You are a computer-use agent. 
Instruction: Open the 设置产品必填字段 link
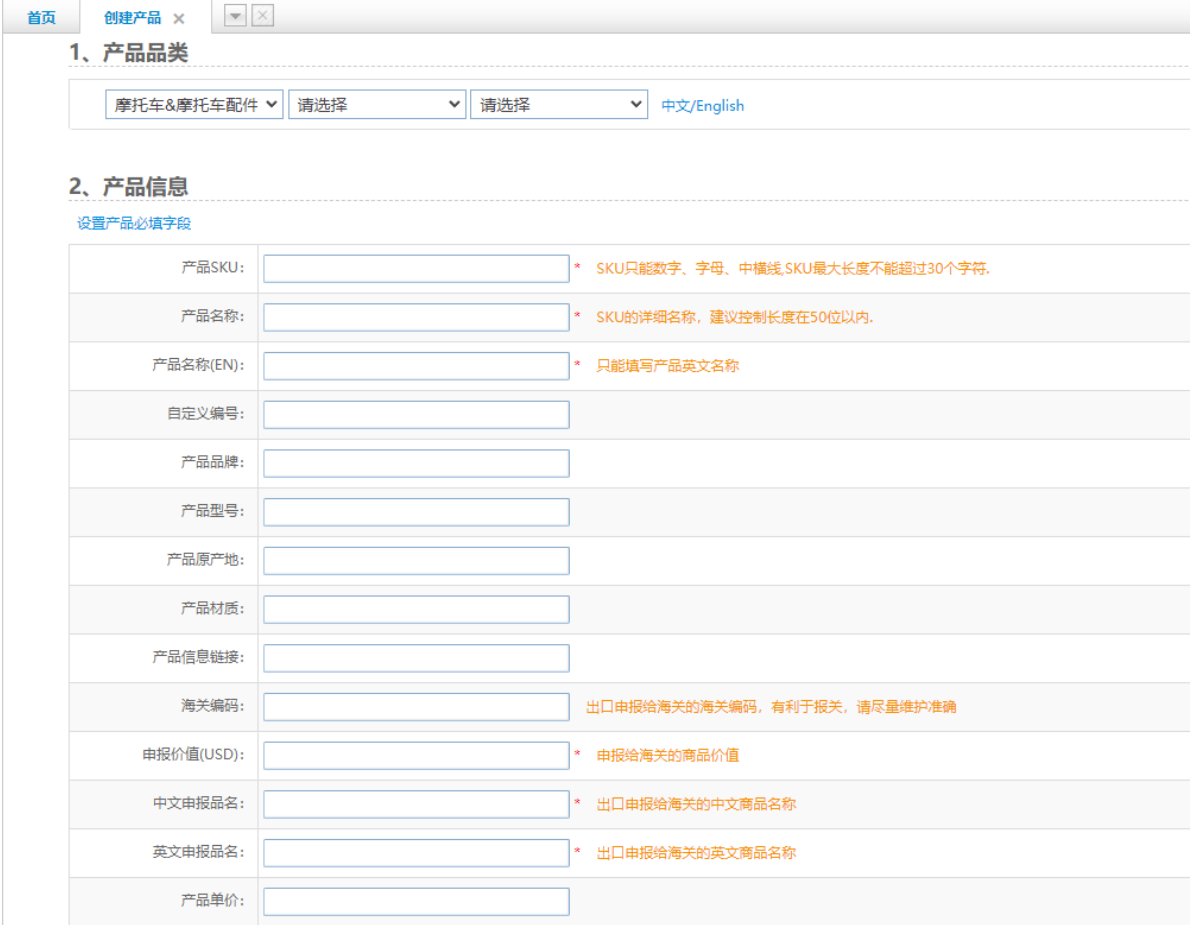(134, 224)
